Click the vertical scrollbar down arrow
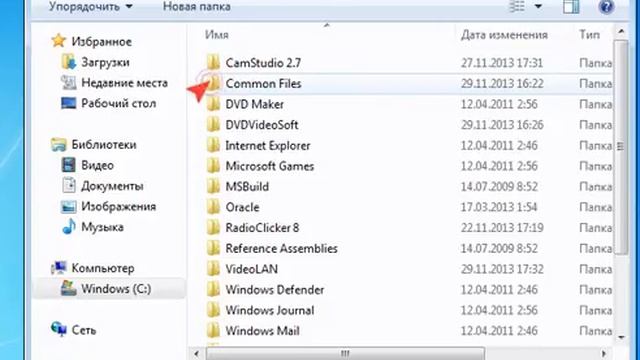Image resolution: width=640 pixels, height=360 pixels. tap(621, 337)
